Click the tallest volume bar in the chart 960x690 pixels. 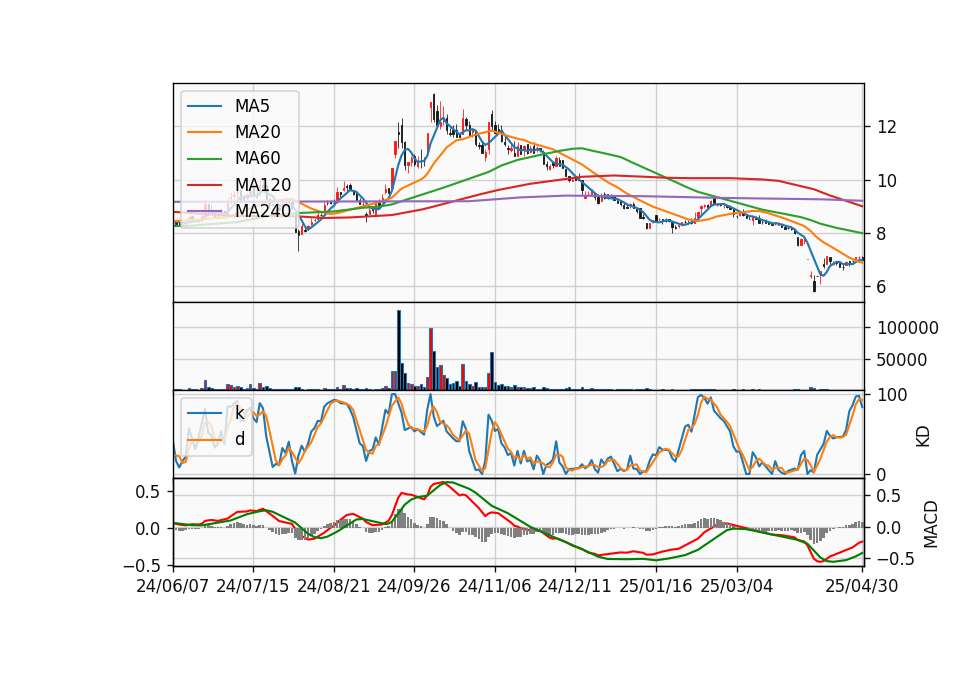coord(399,350)
